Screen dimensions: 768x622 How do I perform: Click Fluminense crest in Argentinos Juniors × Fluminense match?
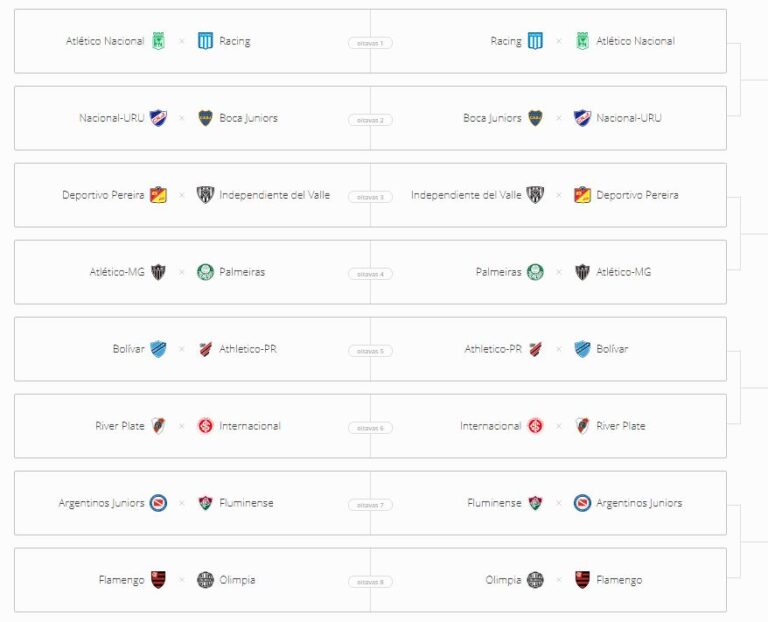(205, 503)
